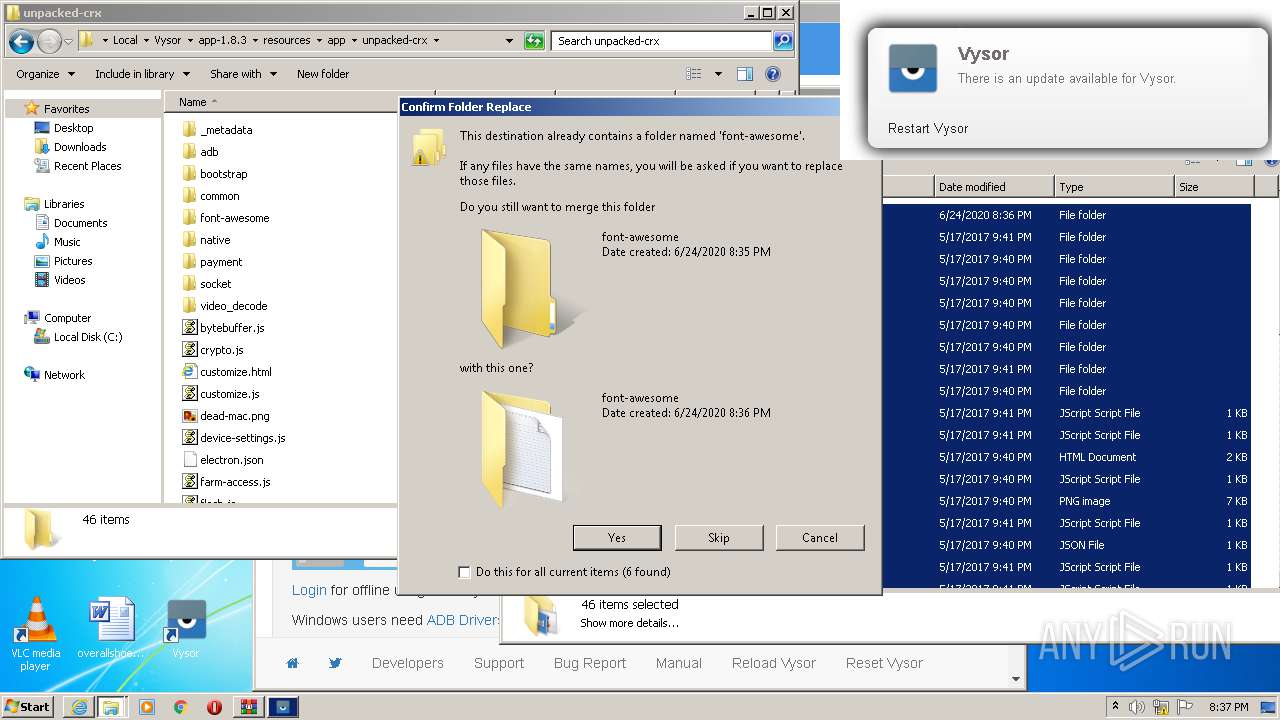The height and width of the screenshot is (720, 1280).
Task: Click the Start button
Action: click(x=27, y=707)
